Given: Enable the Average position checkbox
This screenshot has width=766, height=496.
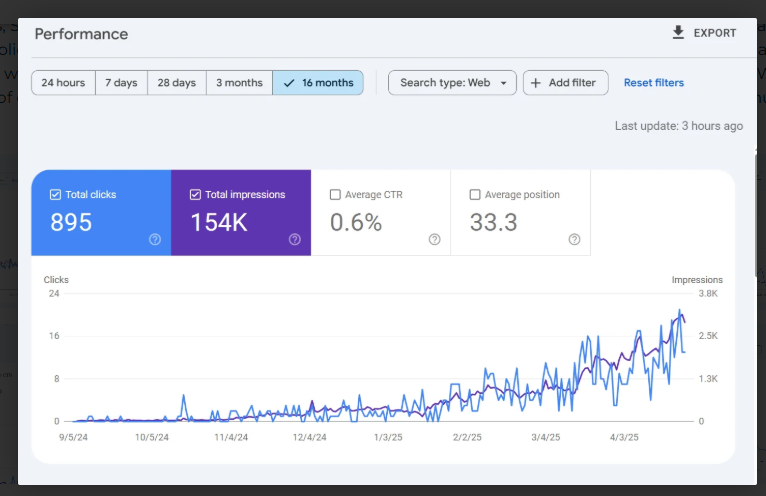Looking at the screenshot, I should pyautogui.click(x=475, y=194).
